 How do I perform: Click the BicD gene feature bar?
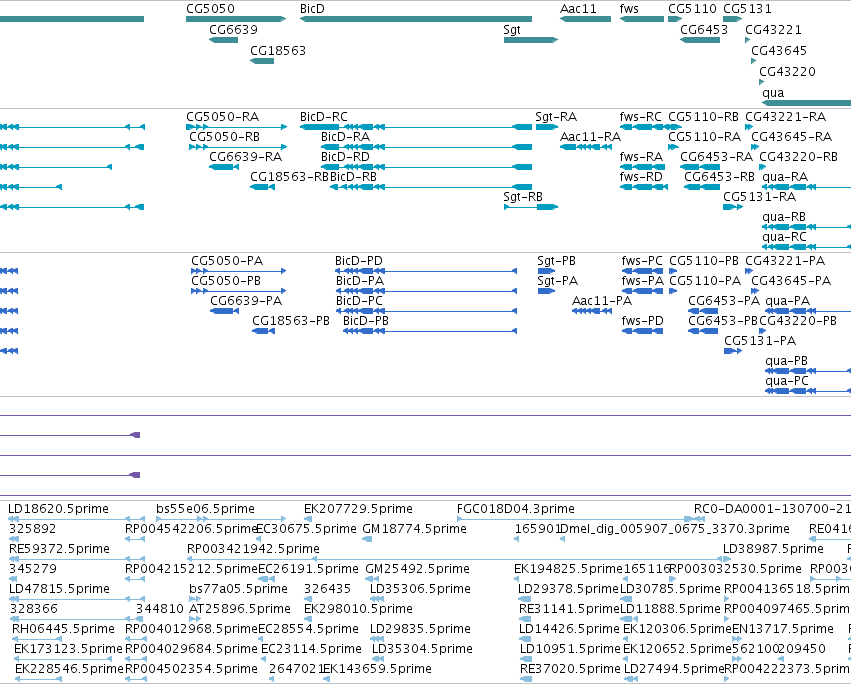tap(416, 19)
